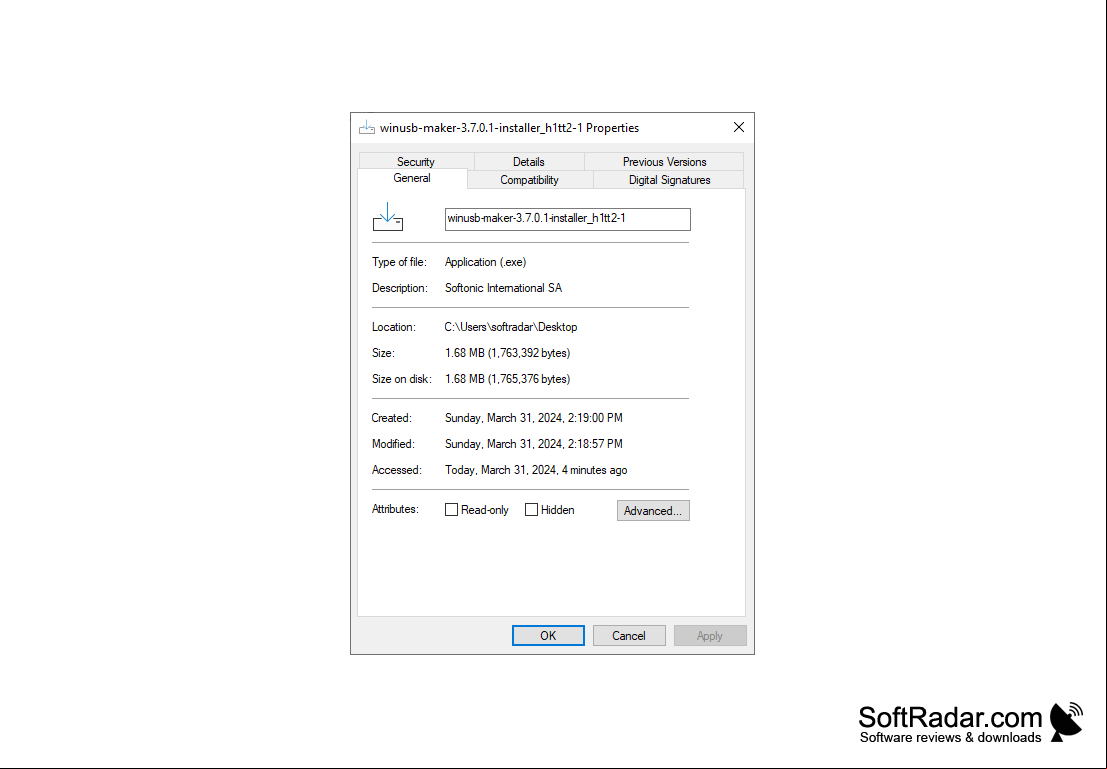Click the 'Modified:' label
Image resolution: width=1107 pixels, height=769 pixels.
(x=393, y=444)
